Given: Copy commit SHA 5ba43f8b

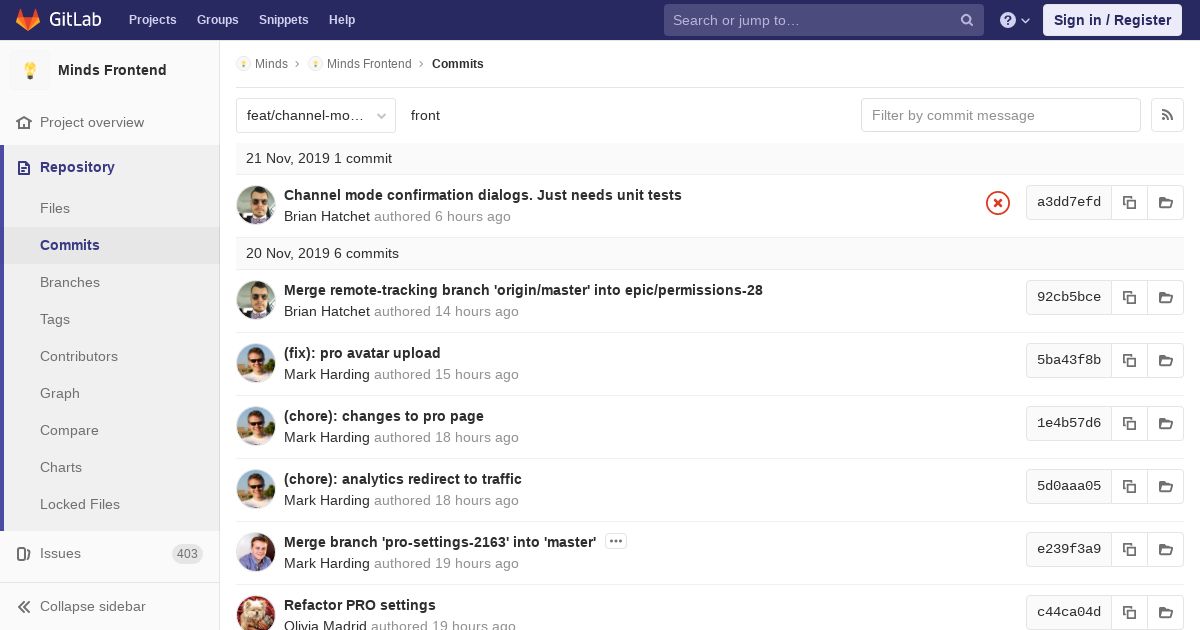Looking at the screenshot, I should coord(1129,360).
